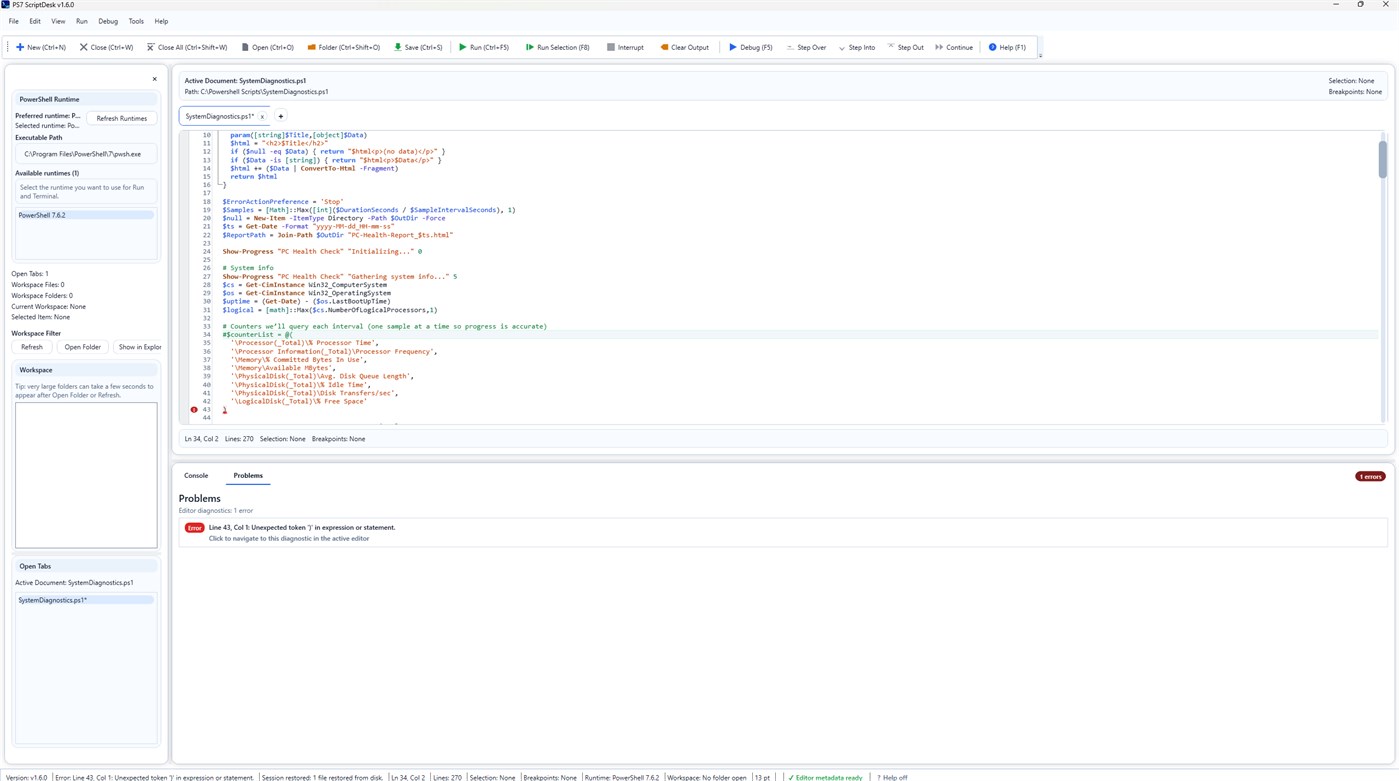Stop execution with the Interrupt button
Viewport: 1399px width, 781px height.
625,47
